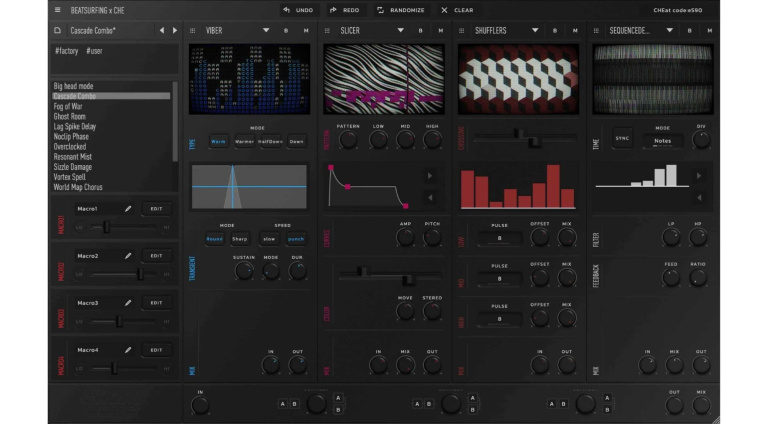This screenshot has height=424, width=768.
Task: Click the Slicer module M button
Action: [x=441, y=30]
